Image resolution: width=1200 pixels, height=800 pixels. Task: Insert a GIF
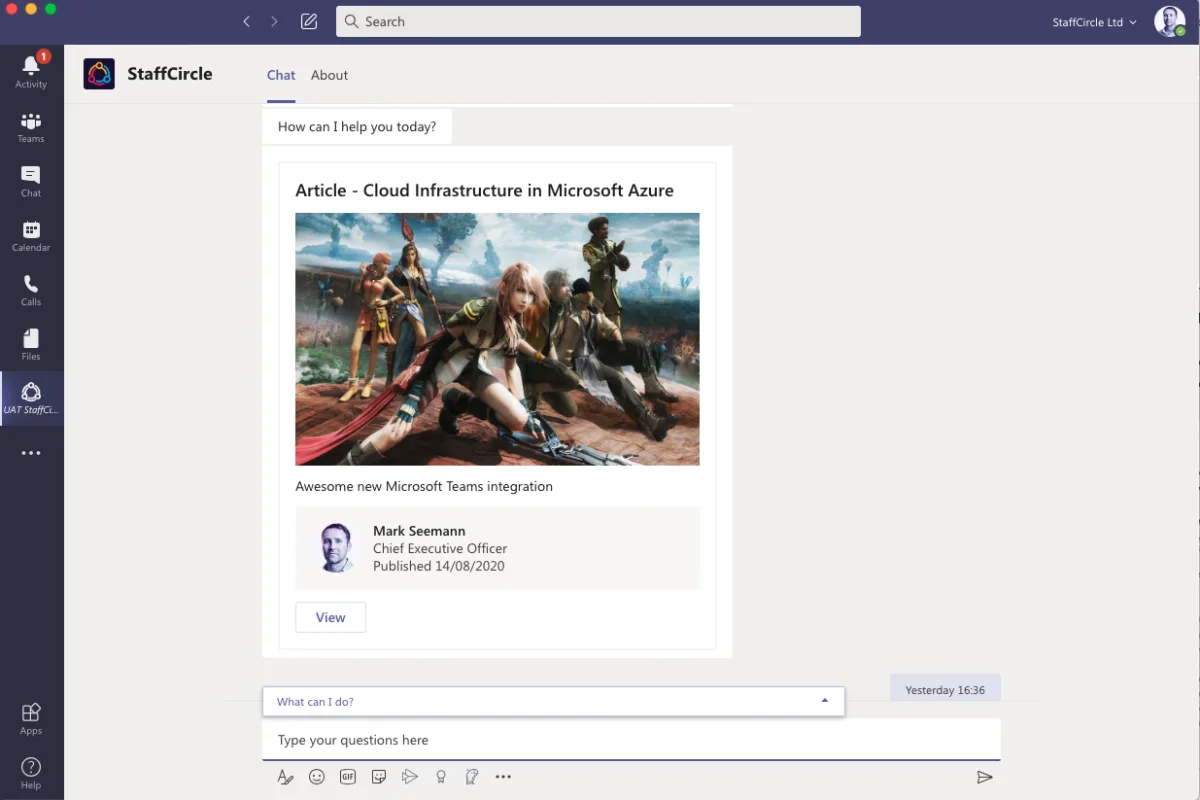coord(348,777)
